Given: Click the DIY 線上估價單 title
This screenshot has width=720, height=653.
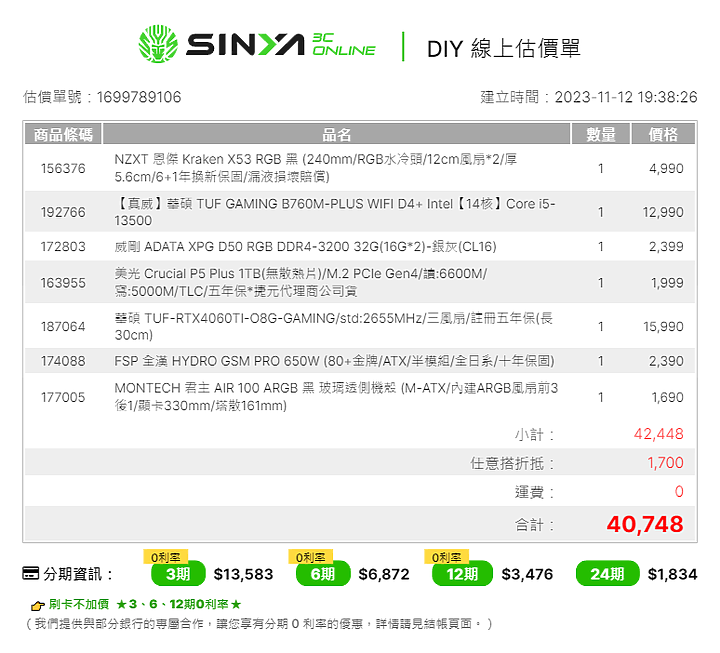Looking at the screenshot, I should pyautogui.click(x=504, y=48).
